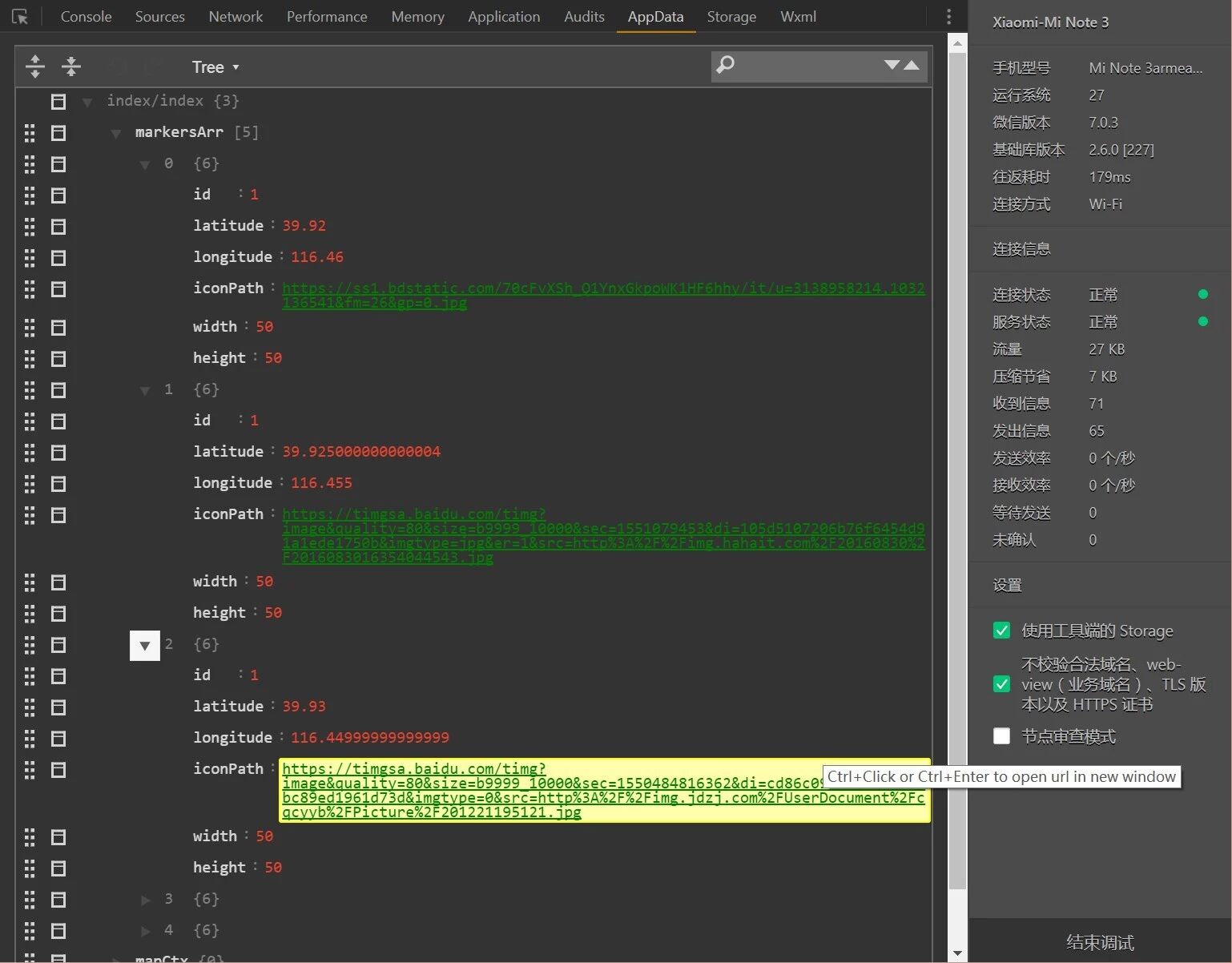Image resolution: width=1232 pixels, height=963 pixels.
Task: Click drag handle of highlighted iconPath row
Action: click(x=30, y=770)
